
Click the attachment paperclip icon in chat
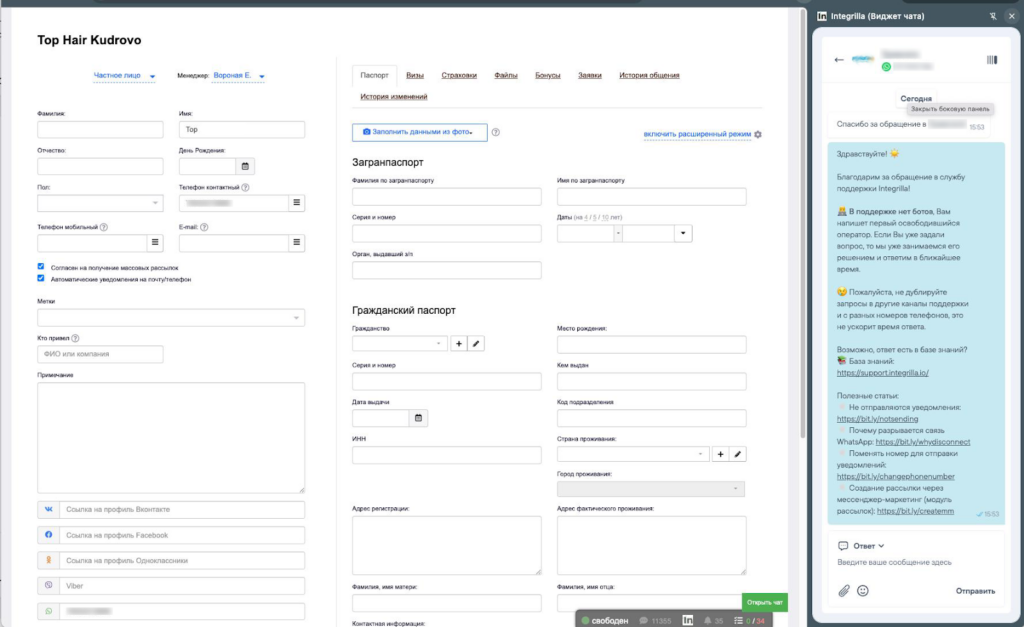(x=843, y=591)
